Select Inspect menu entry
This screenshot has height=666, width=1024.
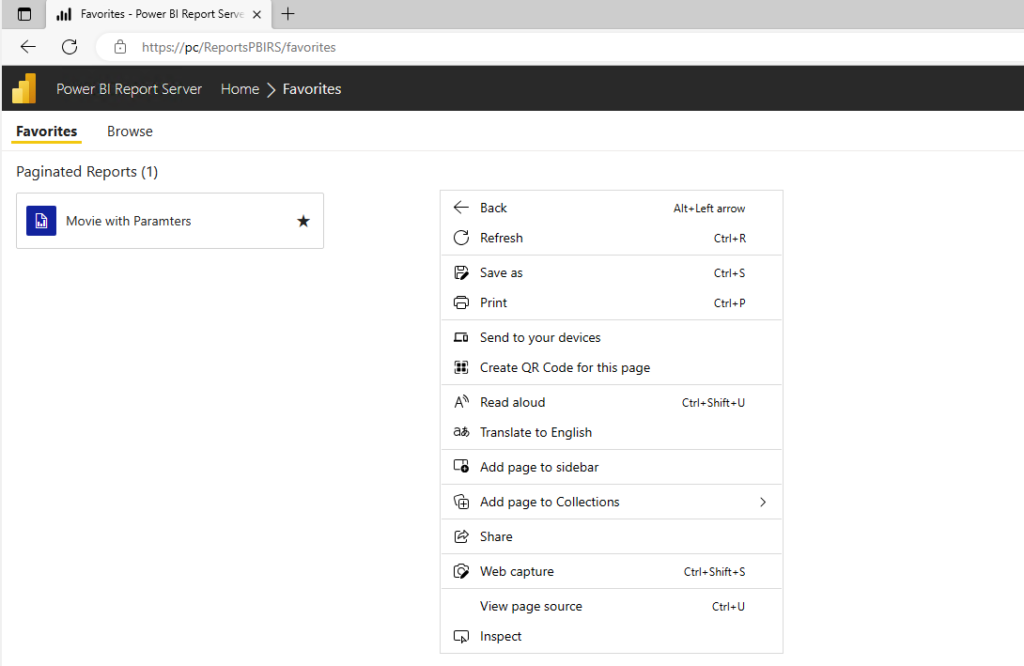611,636
